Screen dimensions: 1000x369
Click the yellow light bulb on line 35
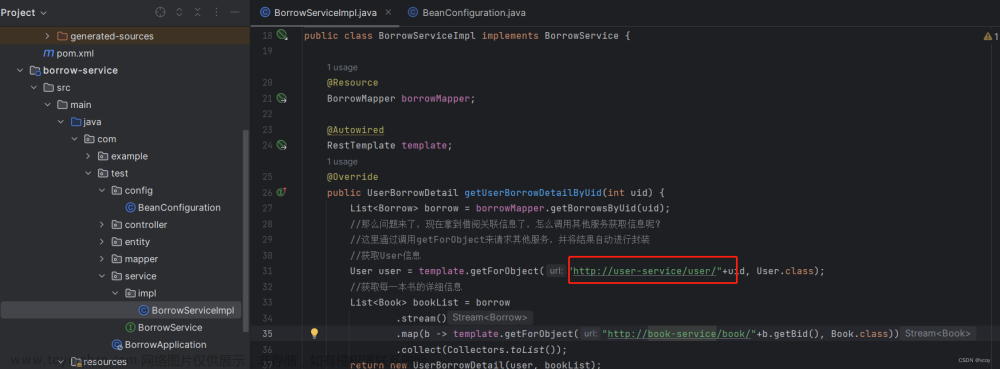(314, 333)
